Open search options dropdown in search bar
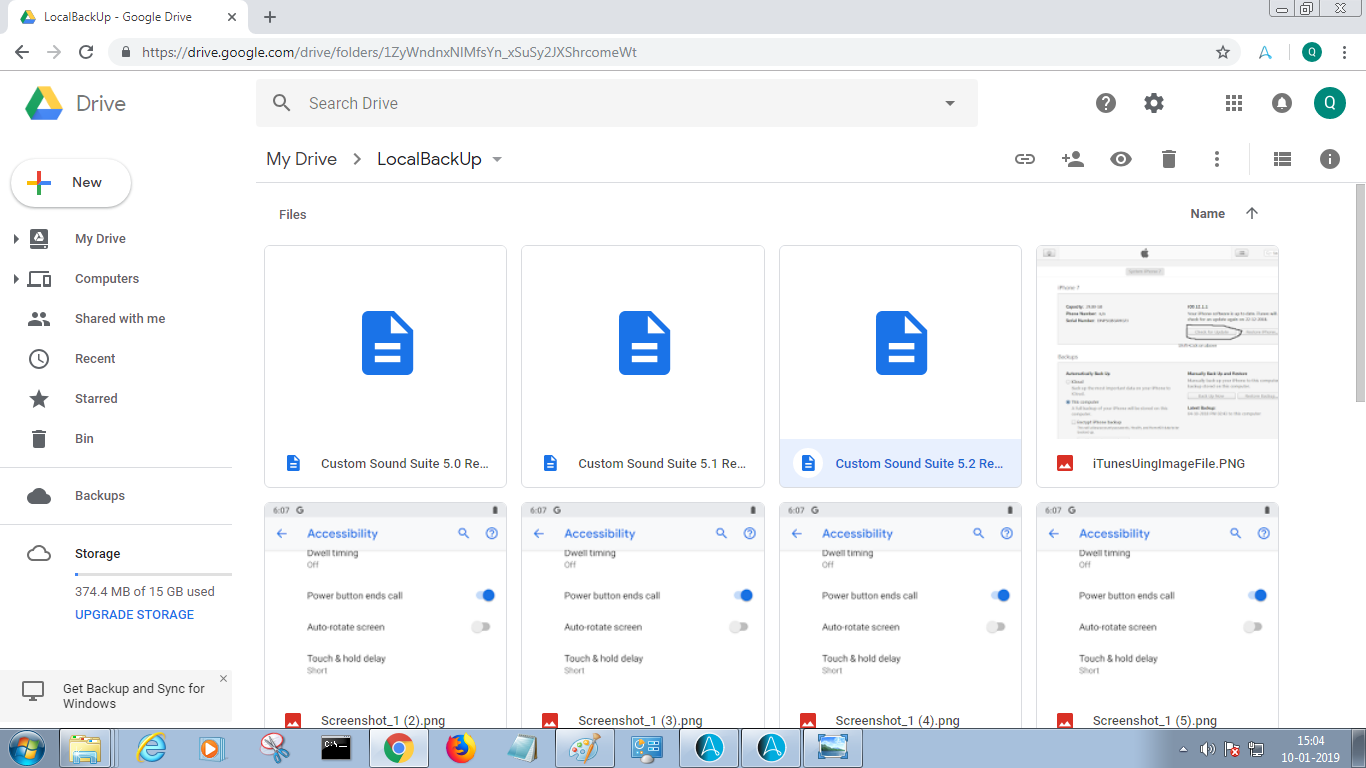The image size is (1366, 768). coord(949,103)
